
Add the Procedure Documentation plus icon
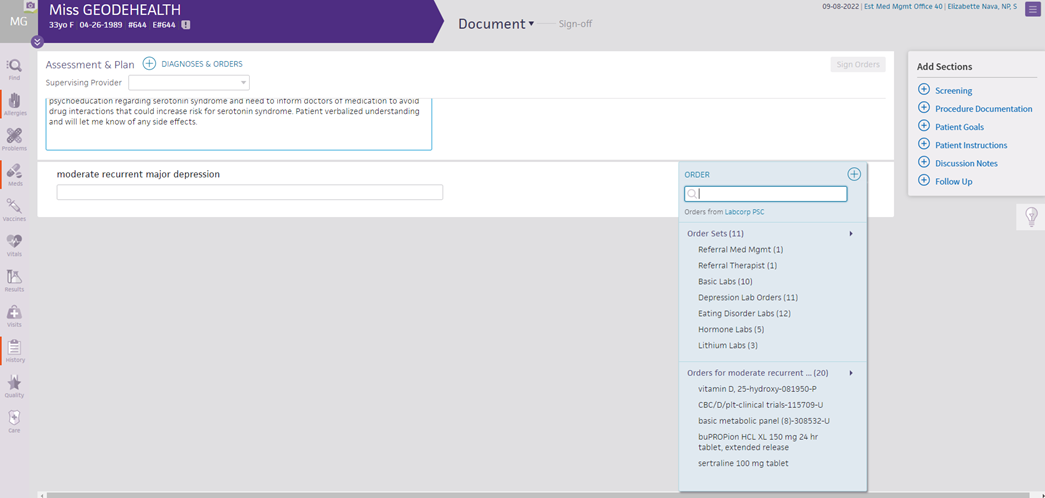tap(924, 107)
